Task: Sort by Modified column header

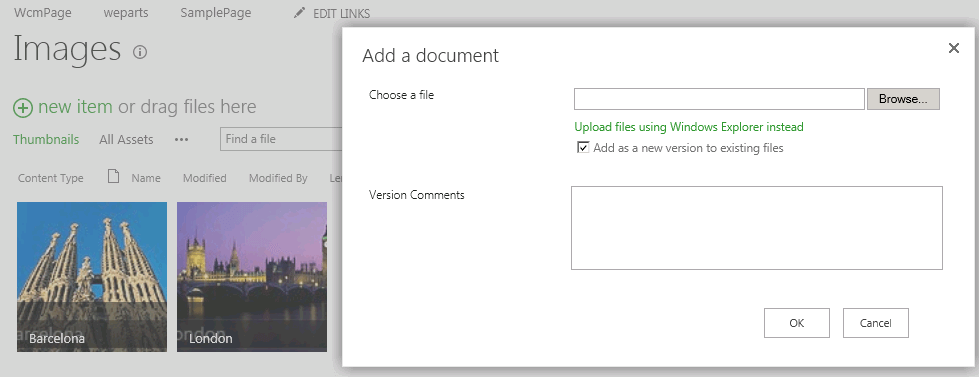Action: pyautogui.click(x=205, y=178)
